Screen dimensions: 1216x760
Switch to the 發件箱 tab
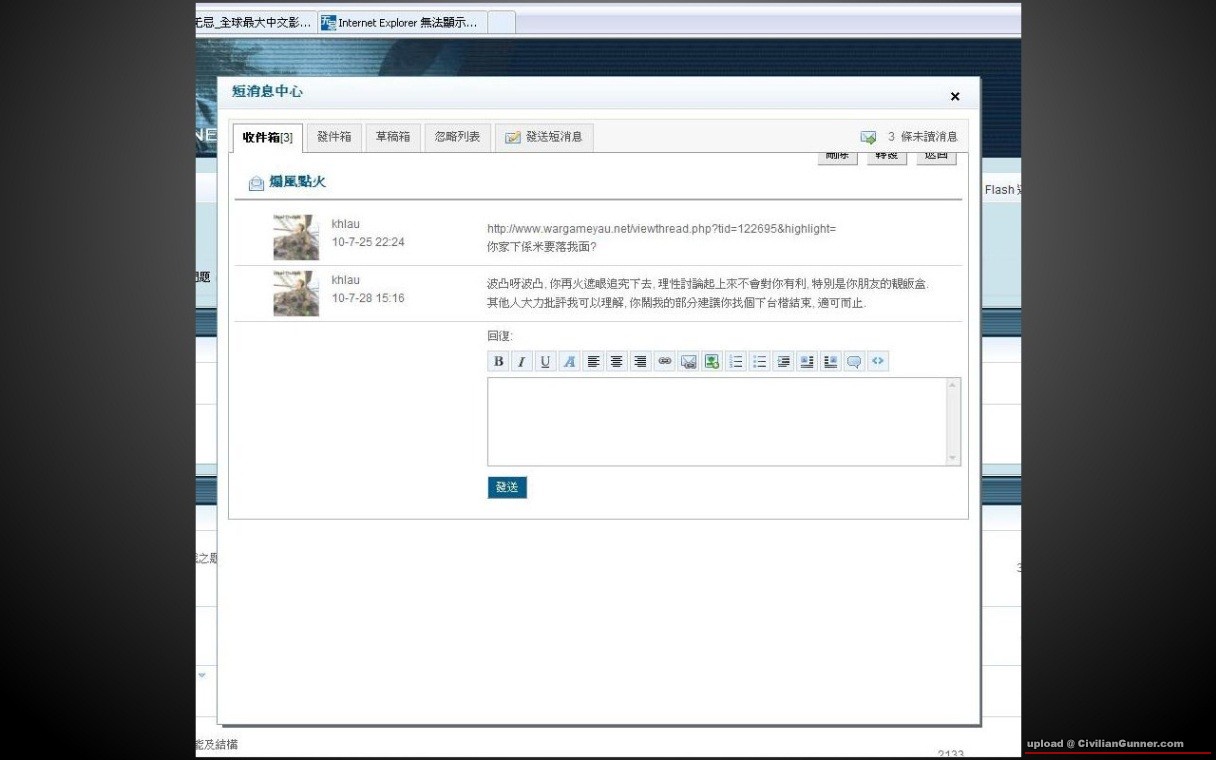[334, 137]
